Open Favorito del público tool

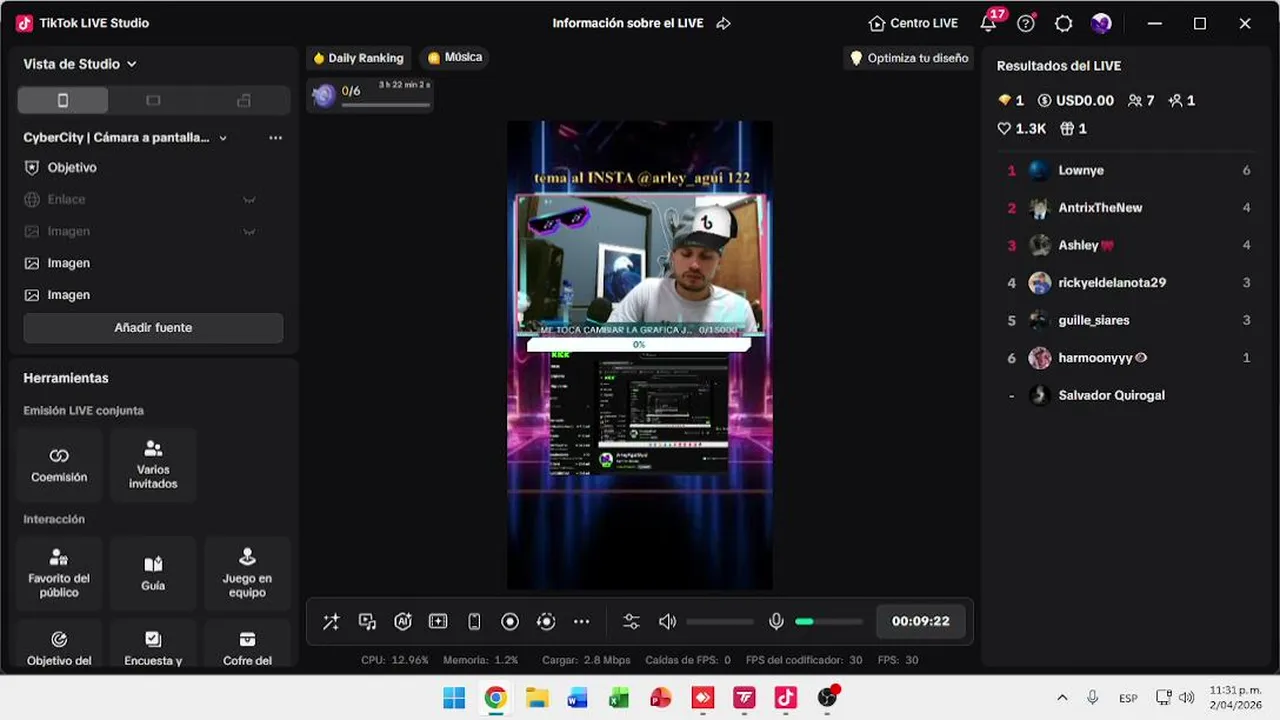pos(59,573)
